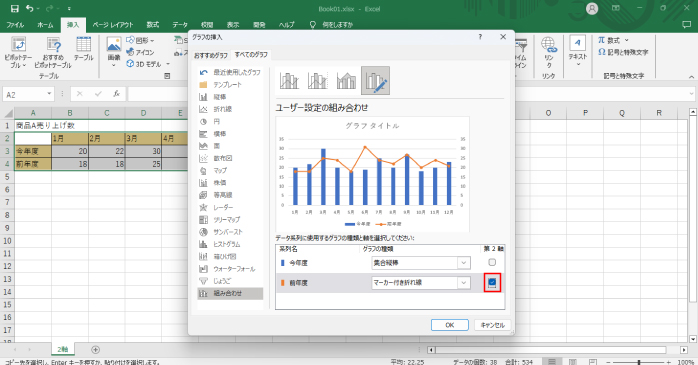Choose the レーダー radar chart category
The image size is (698, 365).
(x=230, y=207)
